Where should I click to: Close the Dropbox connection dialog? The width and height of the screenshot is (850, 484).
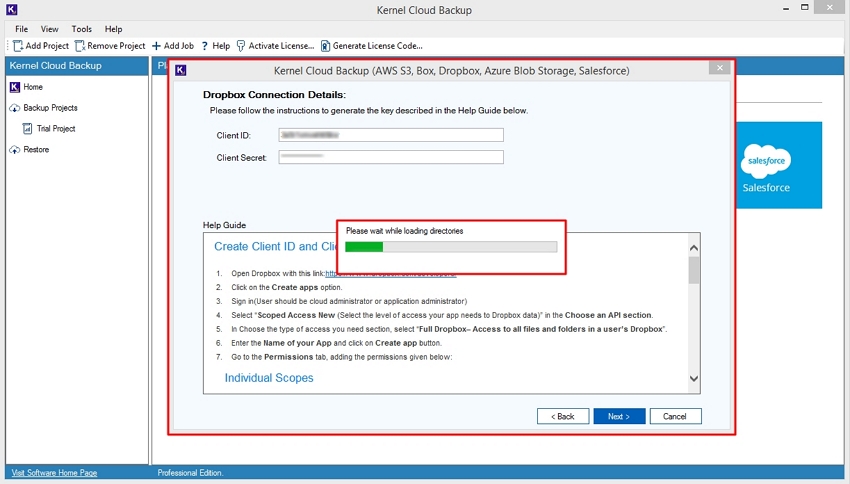coord(719,68)
